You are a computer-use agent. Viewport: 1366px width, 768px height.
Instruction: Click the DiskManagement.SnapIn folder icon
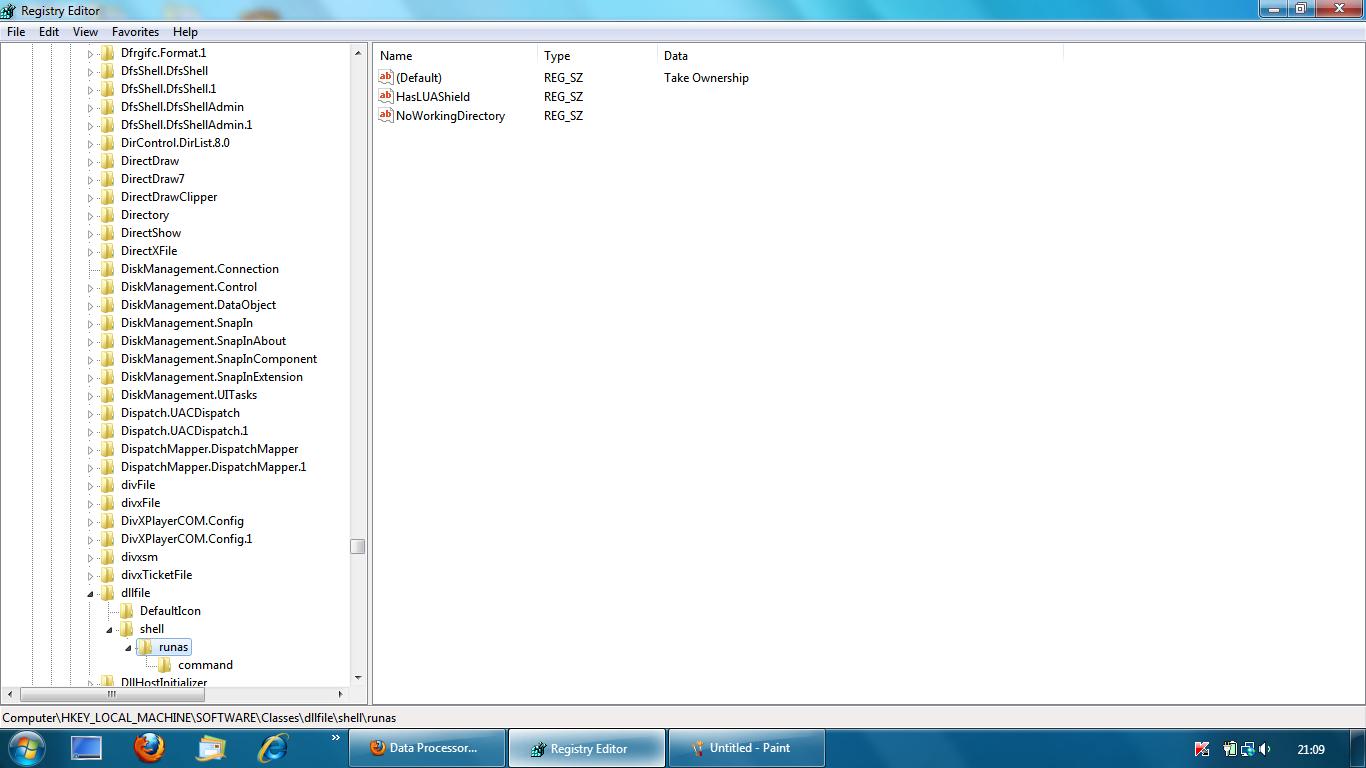107,323
